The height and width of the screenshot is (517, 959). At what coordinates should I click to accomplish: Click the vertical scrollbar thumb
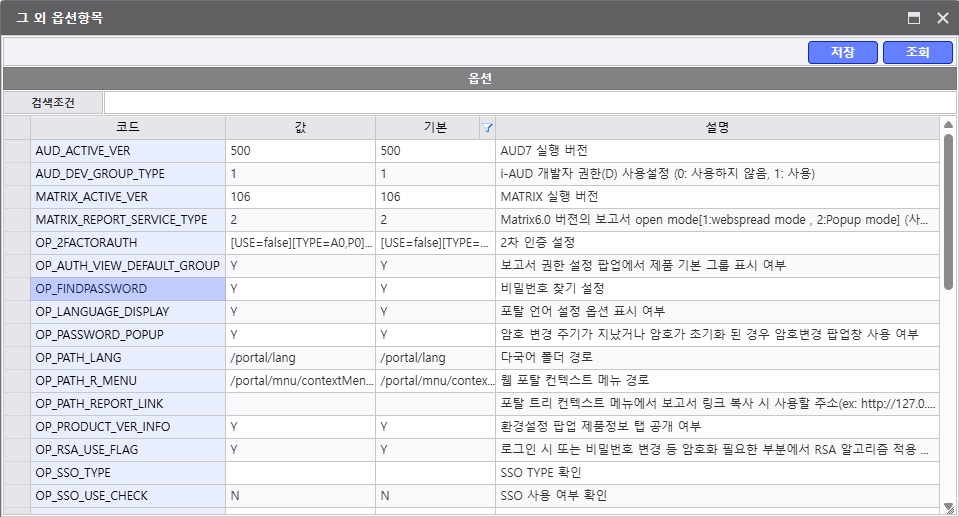(948, 210)
